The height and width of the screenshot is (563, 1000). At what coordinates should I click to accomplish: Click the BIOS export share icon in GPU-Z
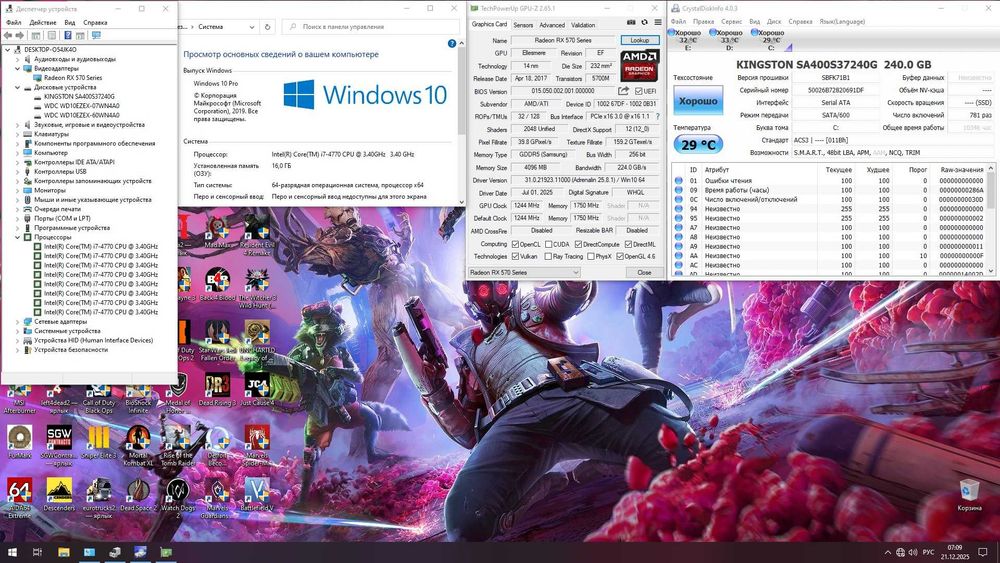tap(623, 91)
